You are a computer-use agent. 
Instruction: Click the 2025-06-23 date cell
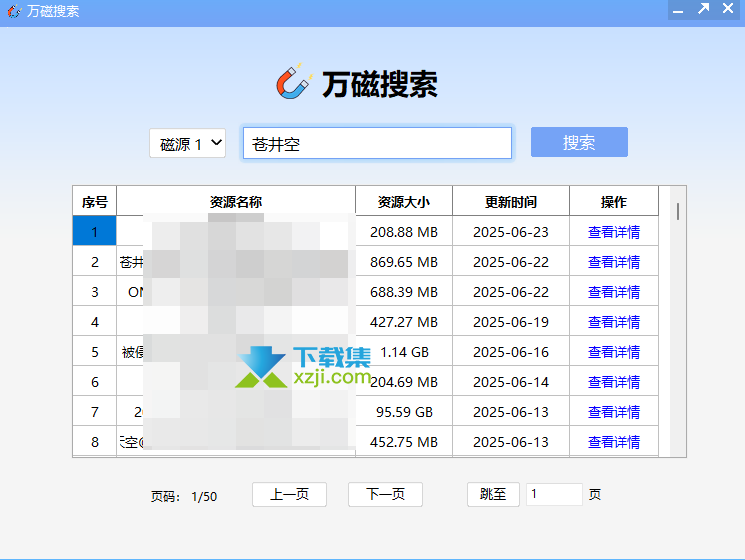pos(511,231)
